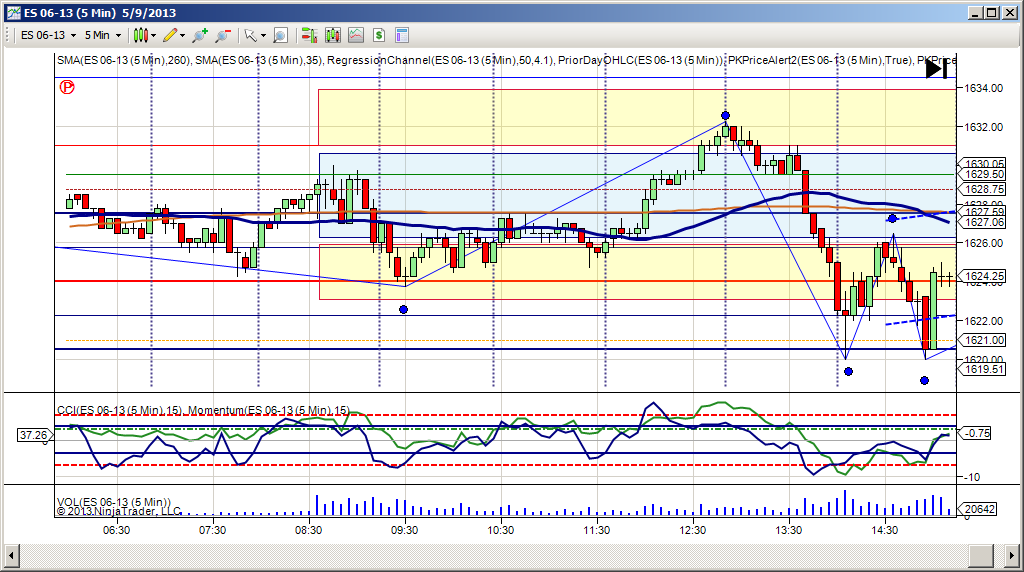Click the 1626.00 price axis label
Screen dimensions: 1024x572
point(984,243)
